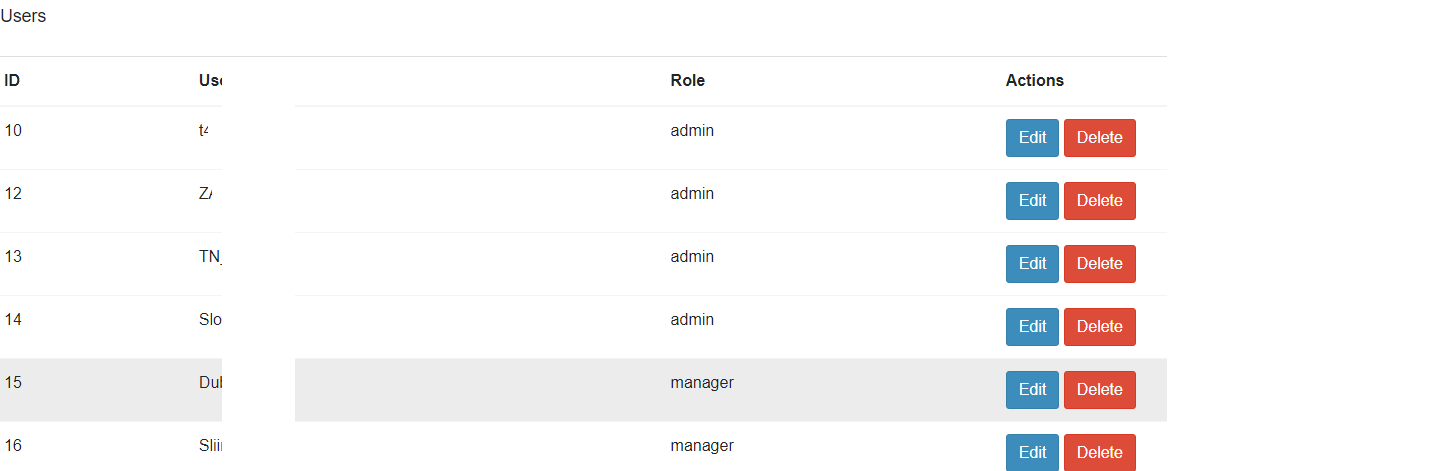Edit the user with ID 16
The width and height of the screenshot is (1449, 471).
coord(1032,452)
